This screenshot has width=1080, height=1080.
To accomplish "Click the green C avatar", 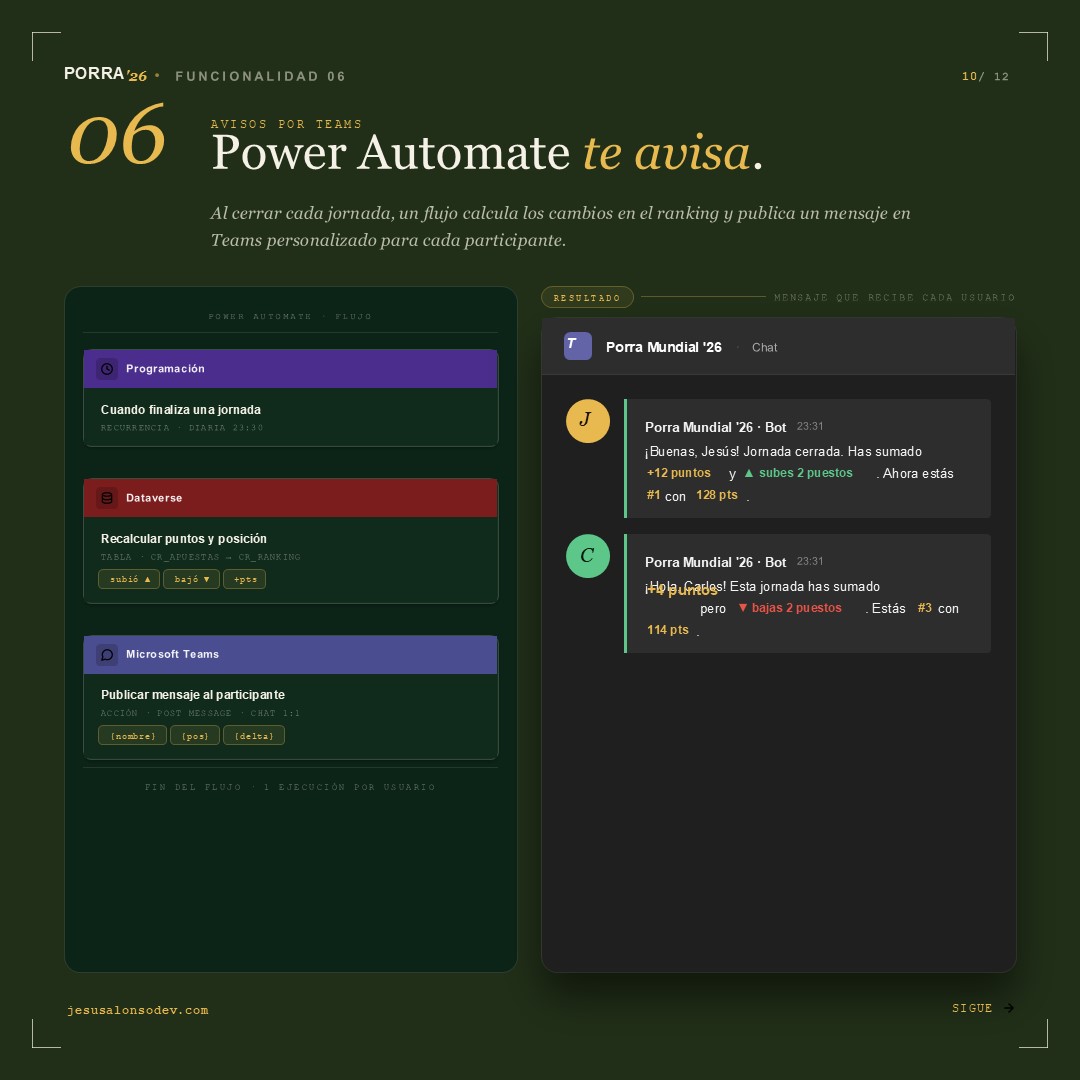I will point(588,556).
